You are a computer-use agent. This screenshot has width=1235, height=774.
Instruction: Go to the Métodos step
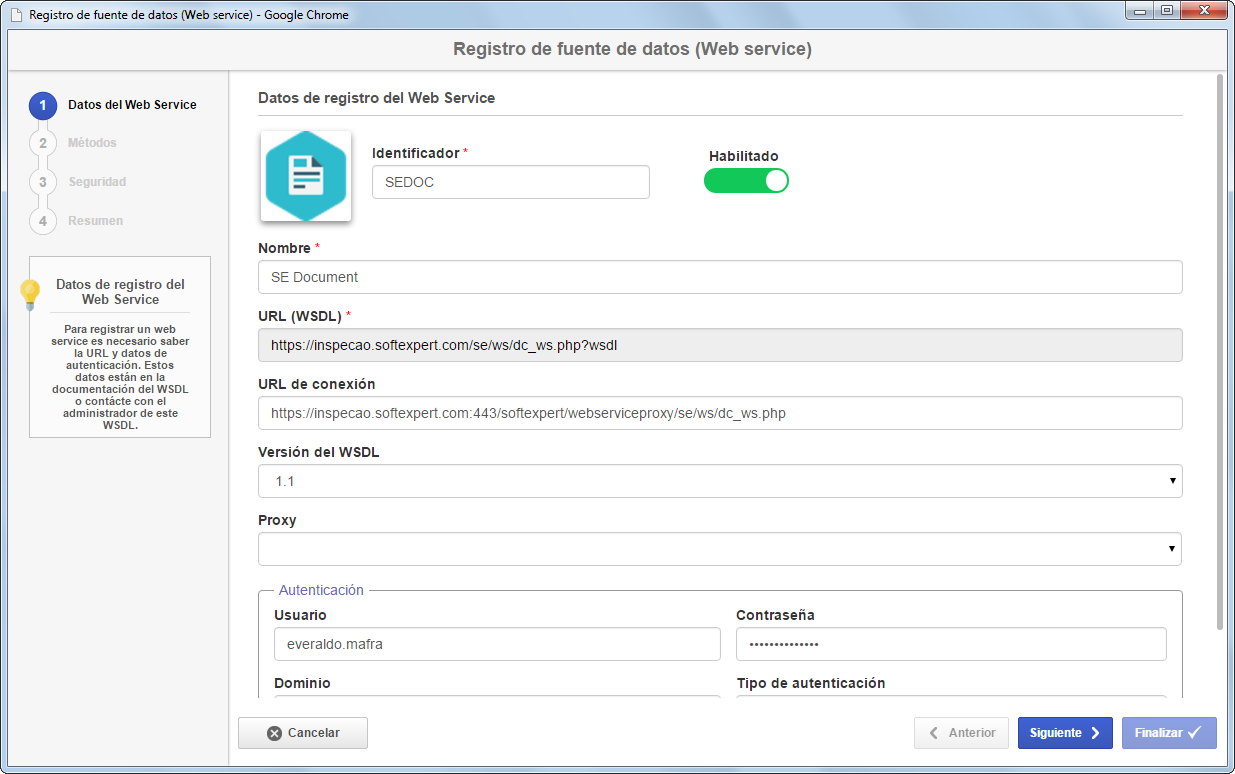92,143
